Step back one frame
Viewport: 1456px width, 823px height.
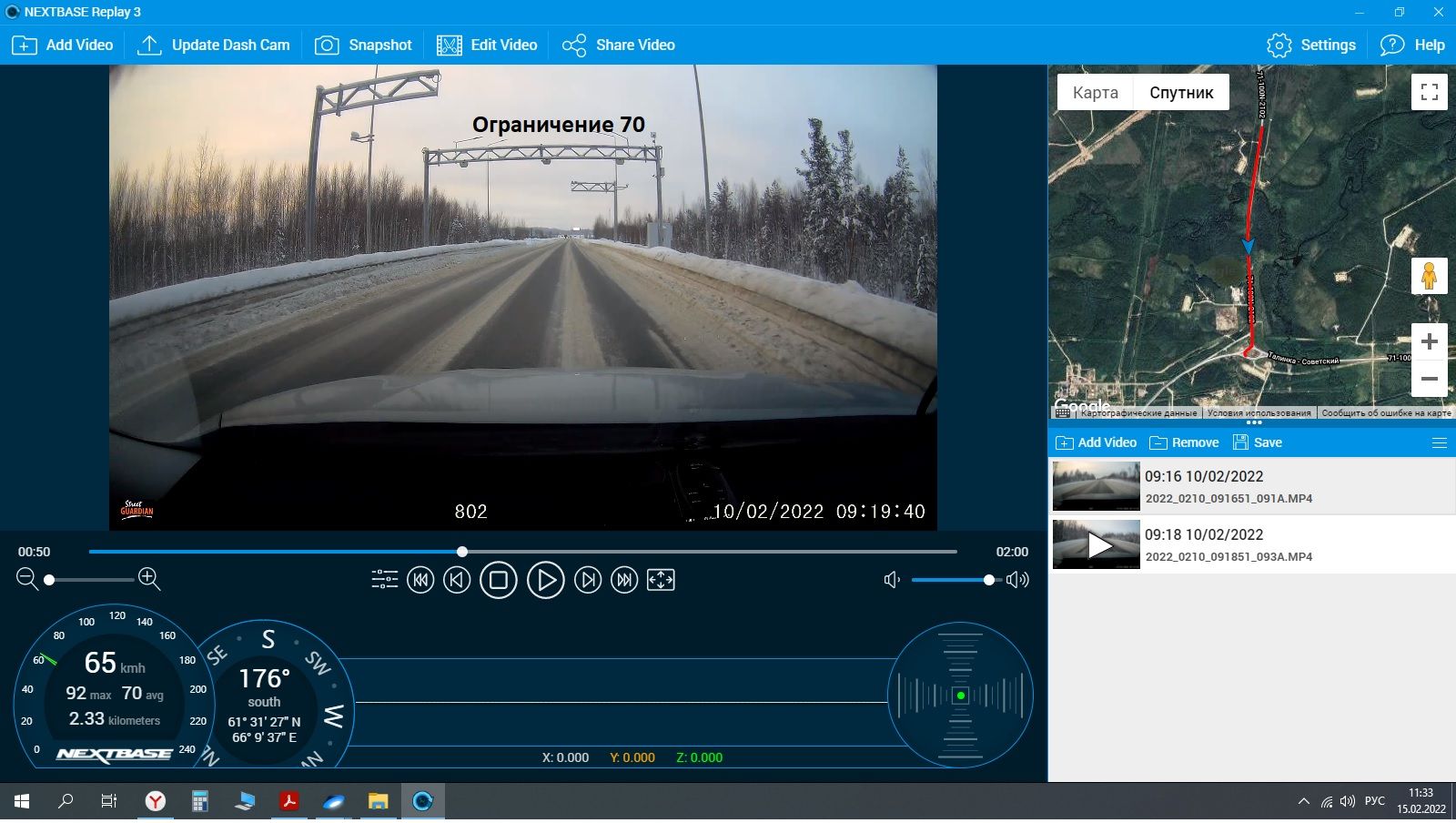(x=457, y=580)
